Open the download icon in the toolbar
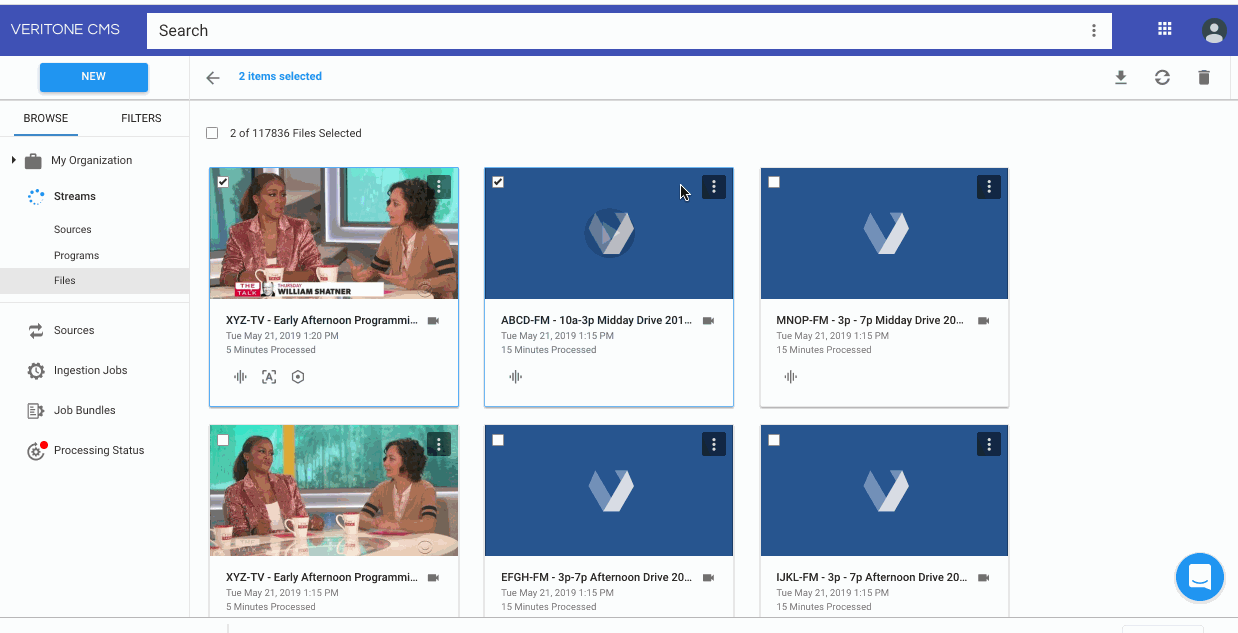Screen dimensions: 1238x633 [x=1121, y=77]
